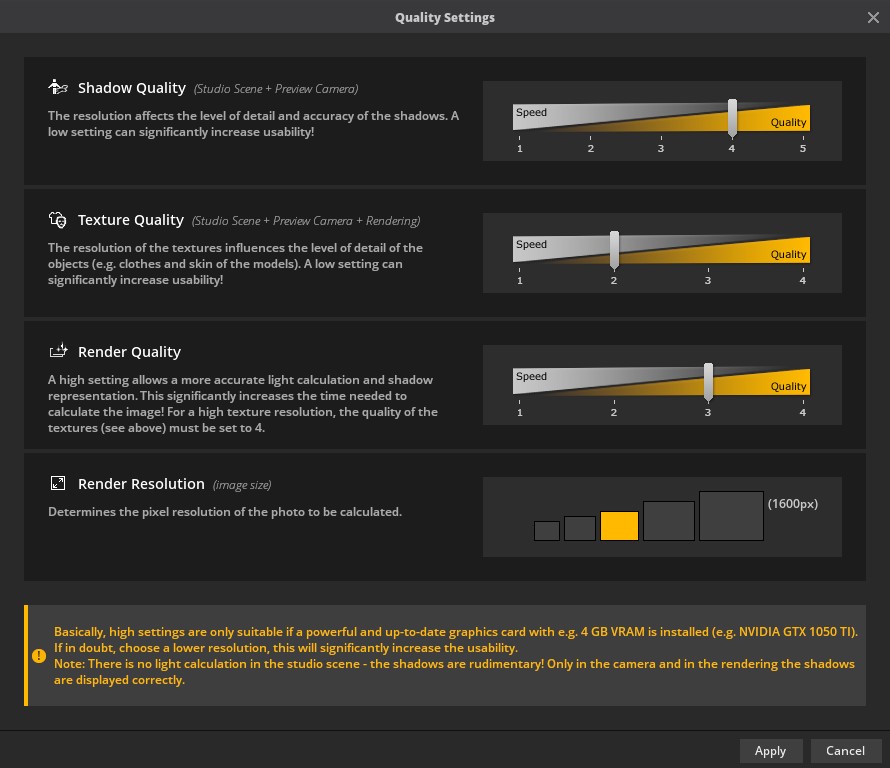Select the fourth render resolution box
890x768 pixels.
pyautogui.click(x=668, y=521)
